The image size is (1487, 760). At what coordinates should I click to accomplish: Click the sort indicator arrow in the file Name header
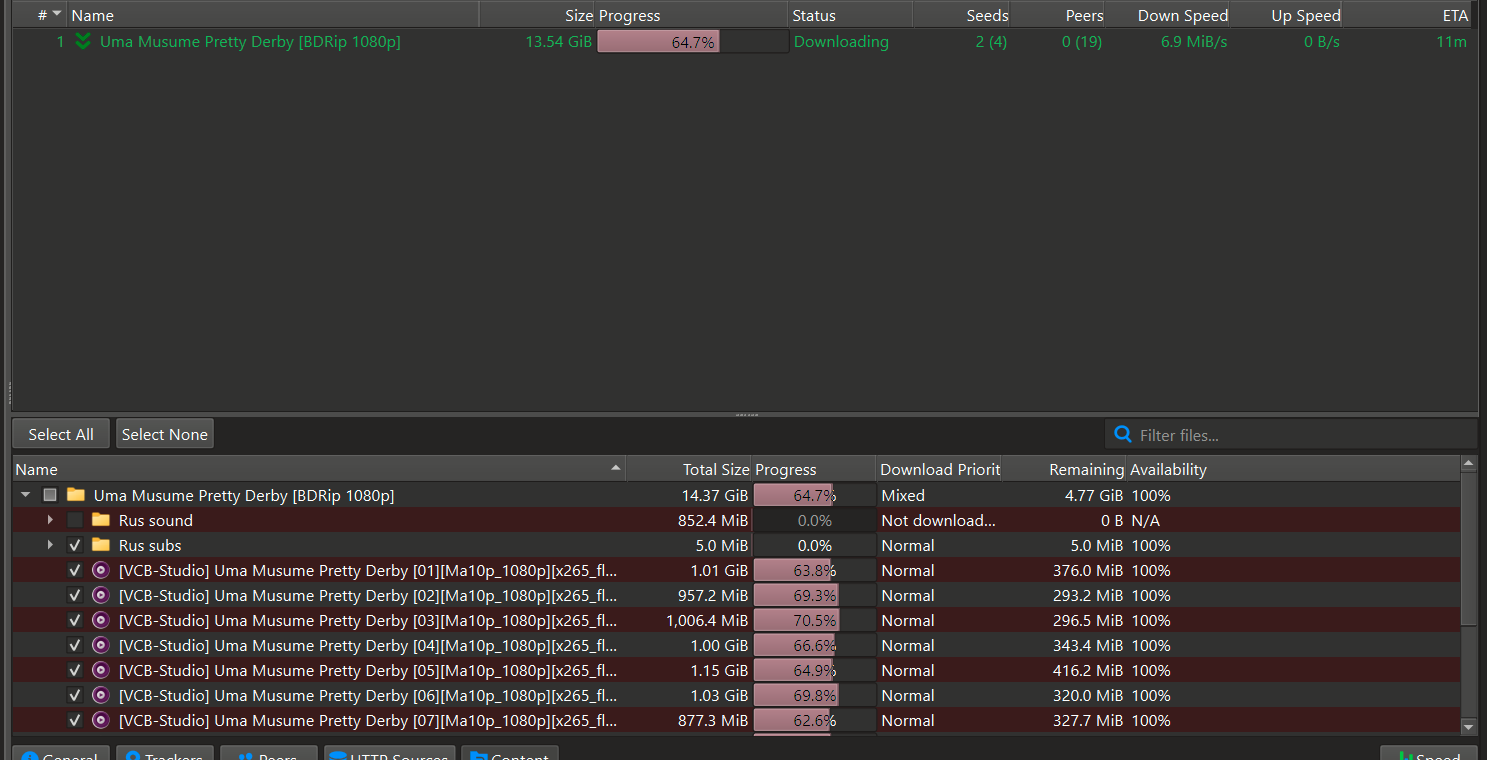coord(616,468)
